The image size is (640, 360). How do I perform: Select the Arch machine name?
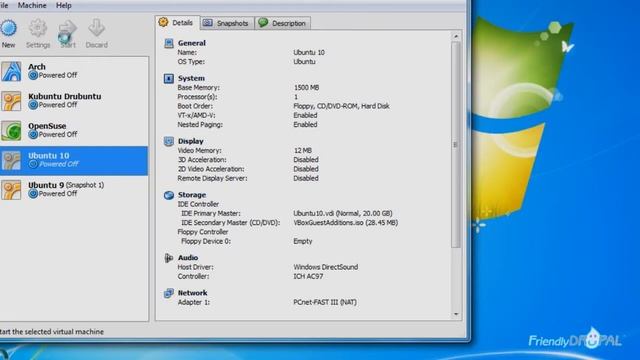37,67
